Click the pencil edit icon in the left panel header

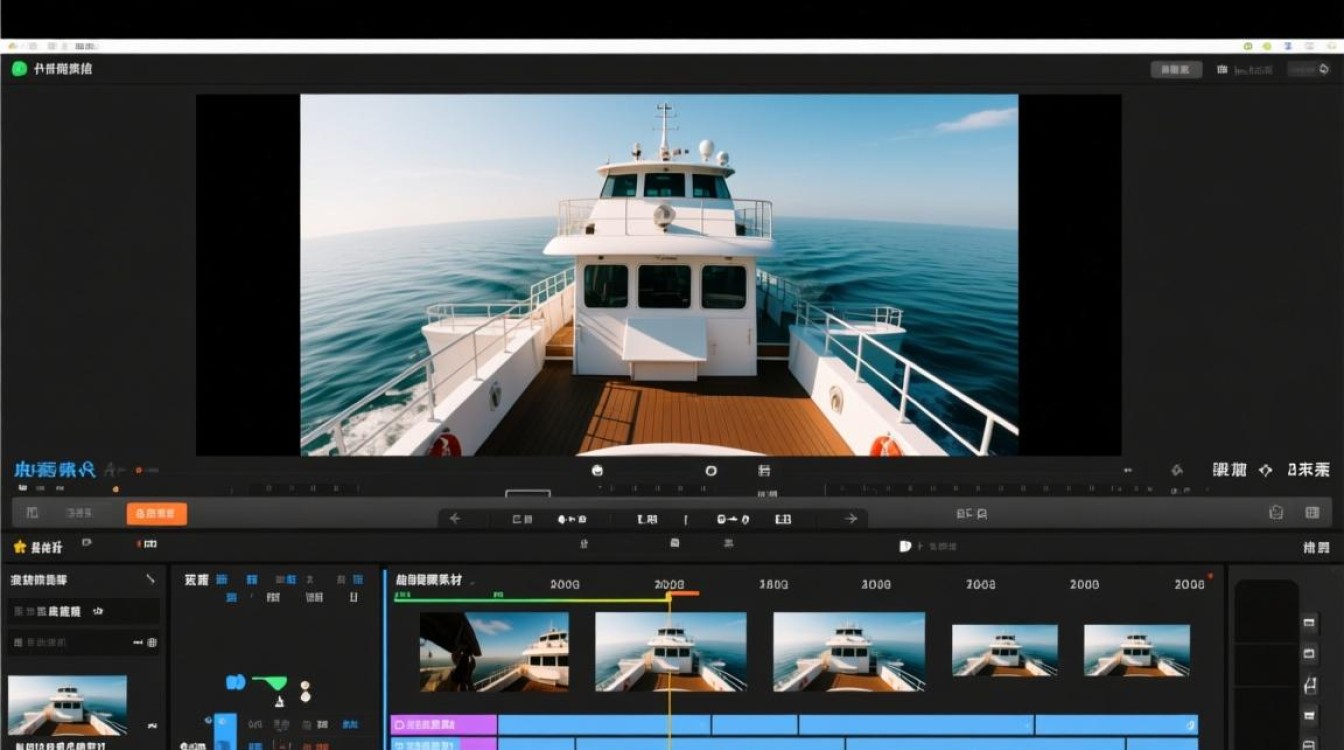pos(150,579)
